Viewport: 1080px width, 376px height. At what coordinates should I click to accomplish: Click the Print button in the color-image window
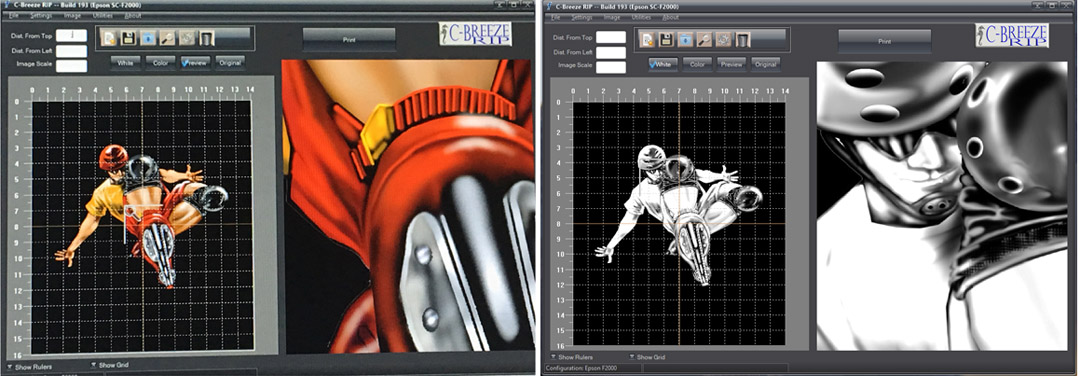349,40
